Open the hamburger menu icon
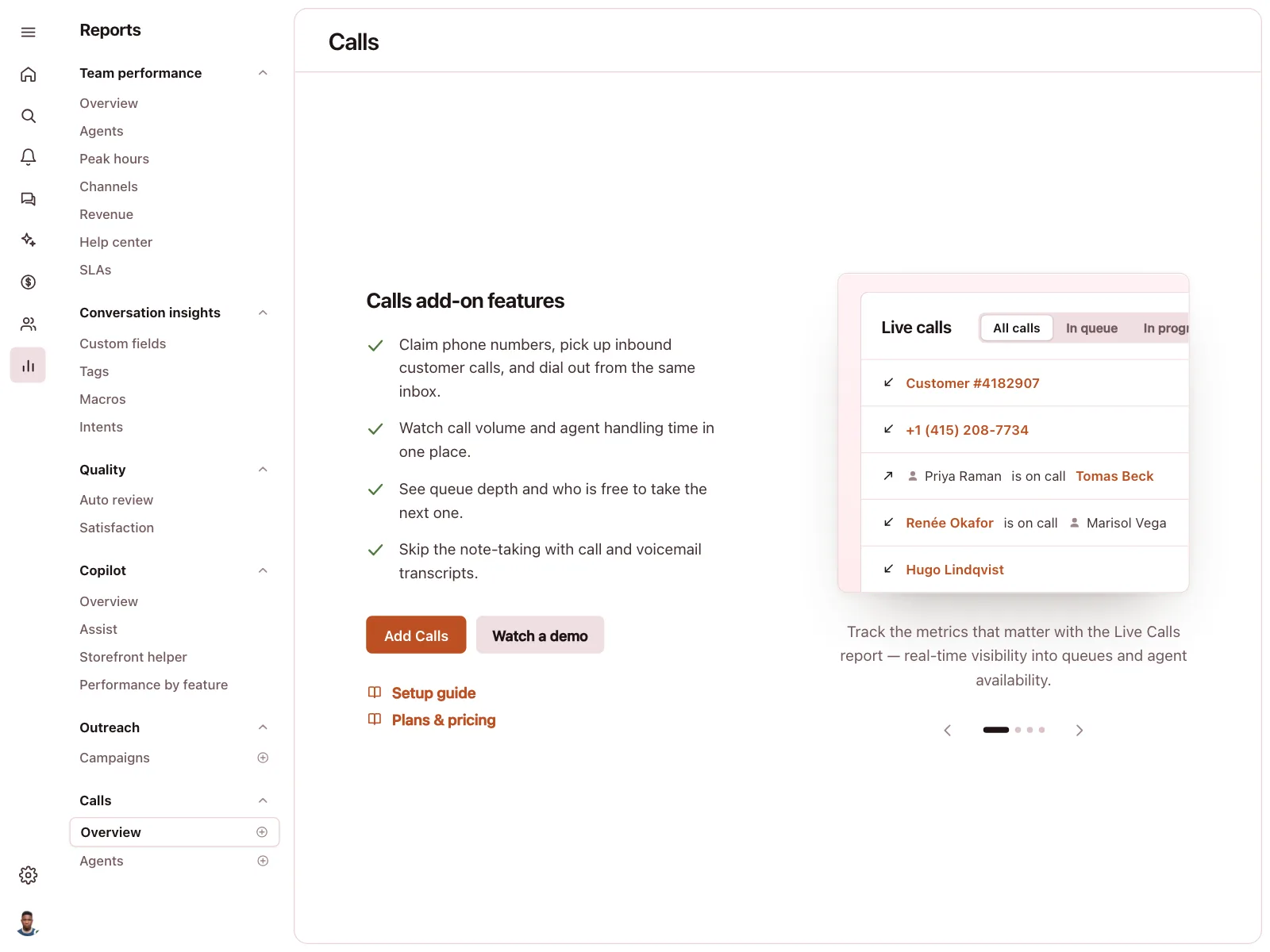 (29, 33)
